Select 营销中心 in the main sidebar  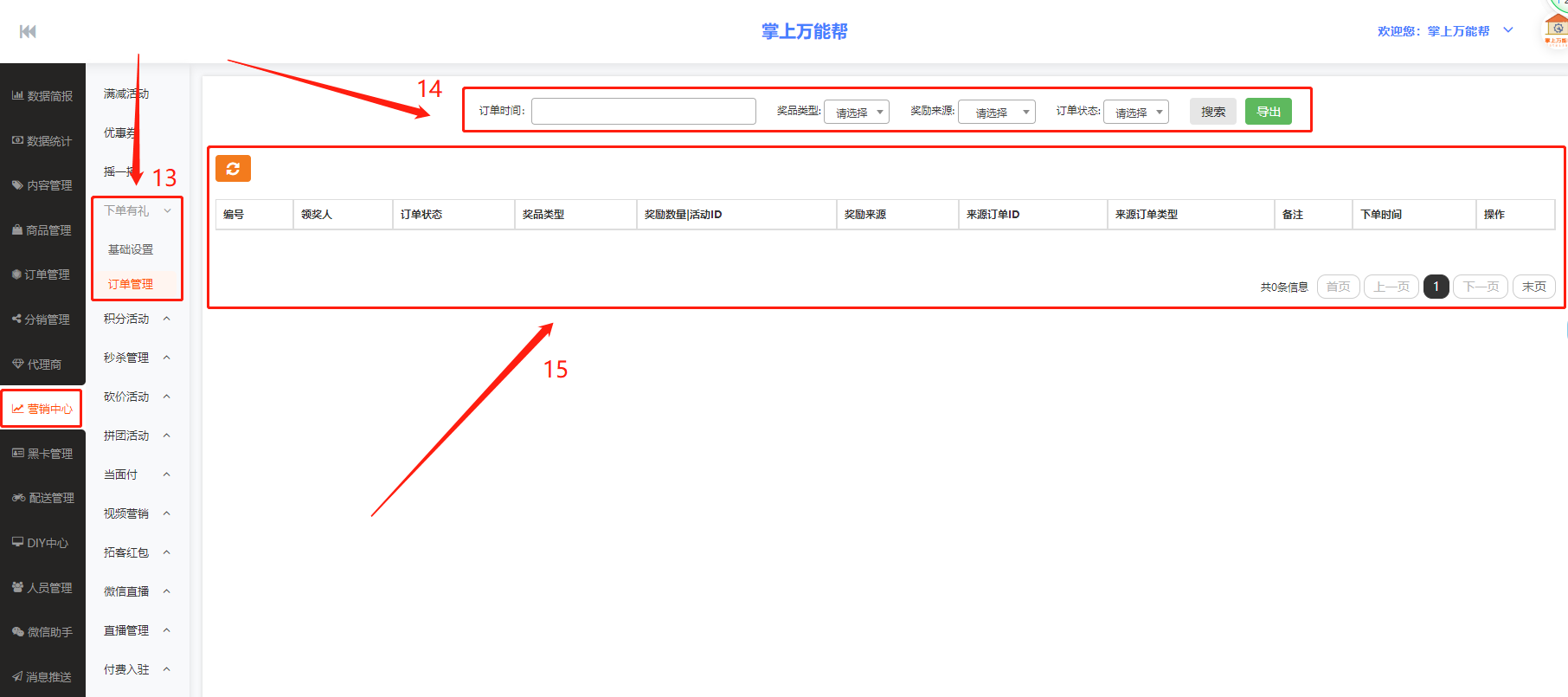tap(42, 409)
